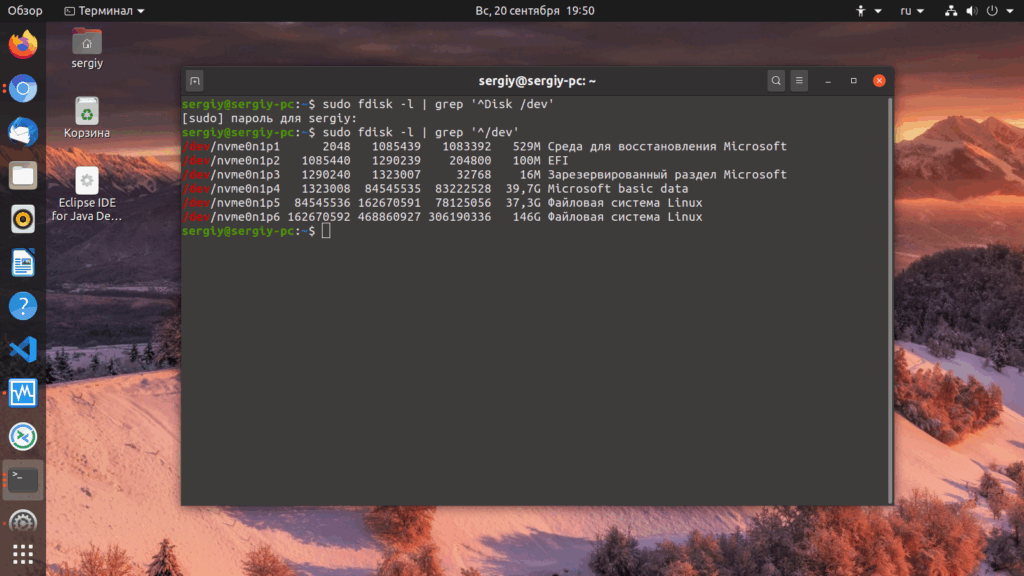
Task: Click the 529M size value
Action: [x=526, y=146]
